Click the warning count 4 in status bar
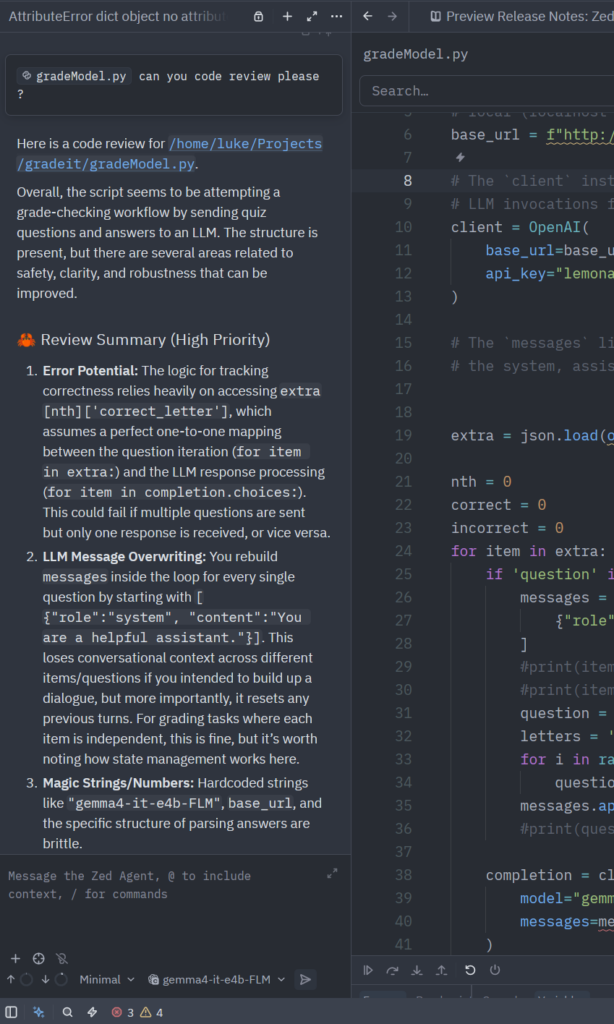The height and width of the screenshot is (1024, 614). (x=152, y=1012)
